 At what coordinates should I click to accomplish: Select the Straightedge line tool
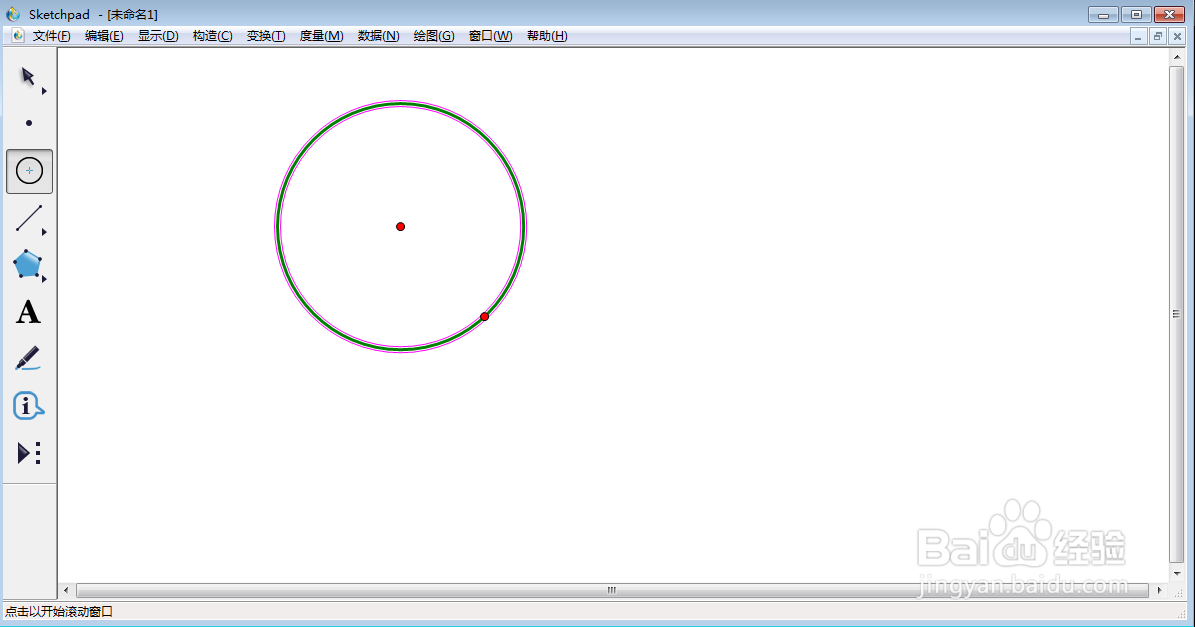[x=29, y=218]
